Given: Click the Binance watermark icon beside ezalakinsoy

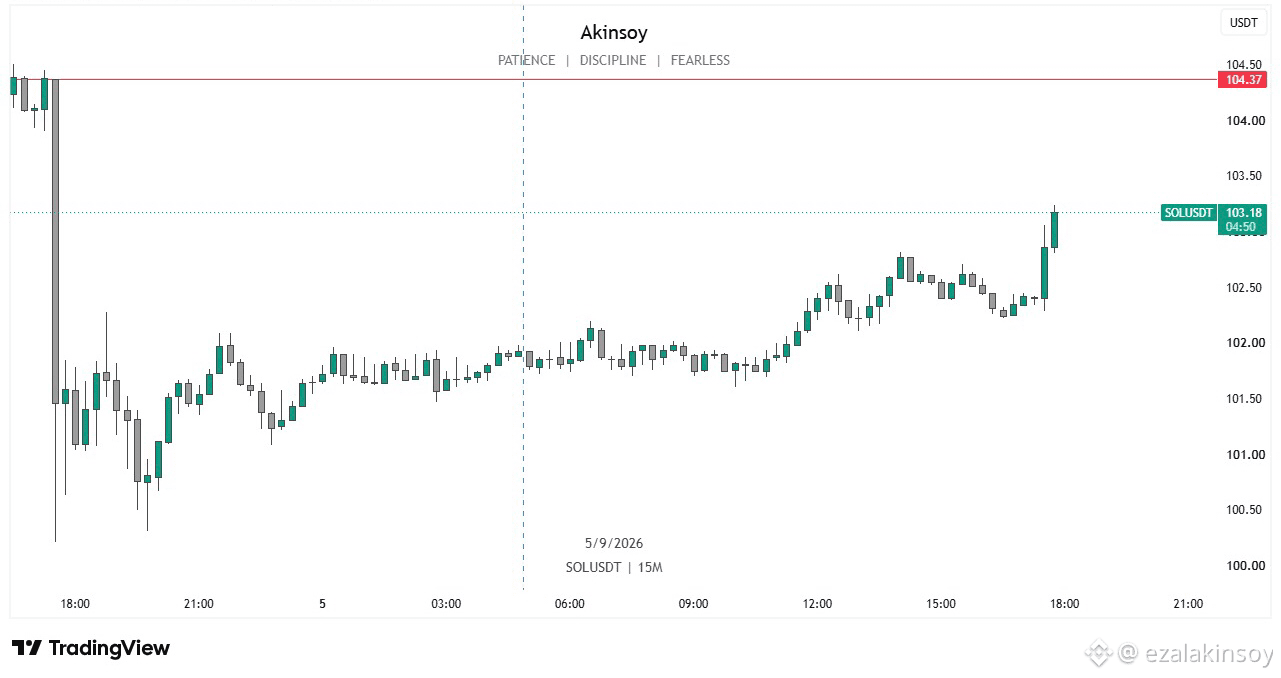Looking at the screenshot, I should (1098, 654).
